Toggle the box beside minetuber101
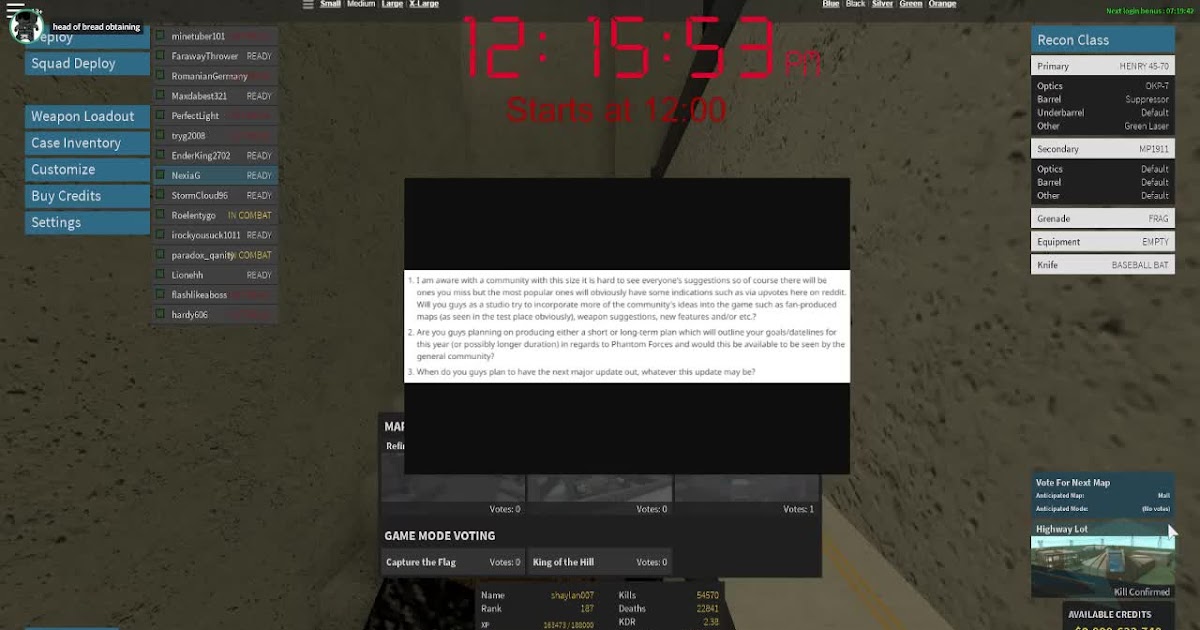 159,36
